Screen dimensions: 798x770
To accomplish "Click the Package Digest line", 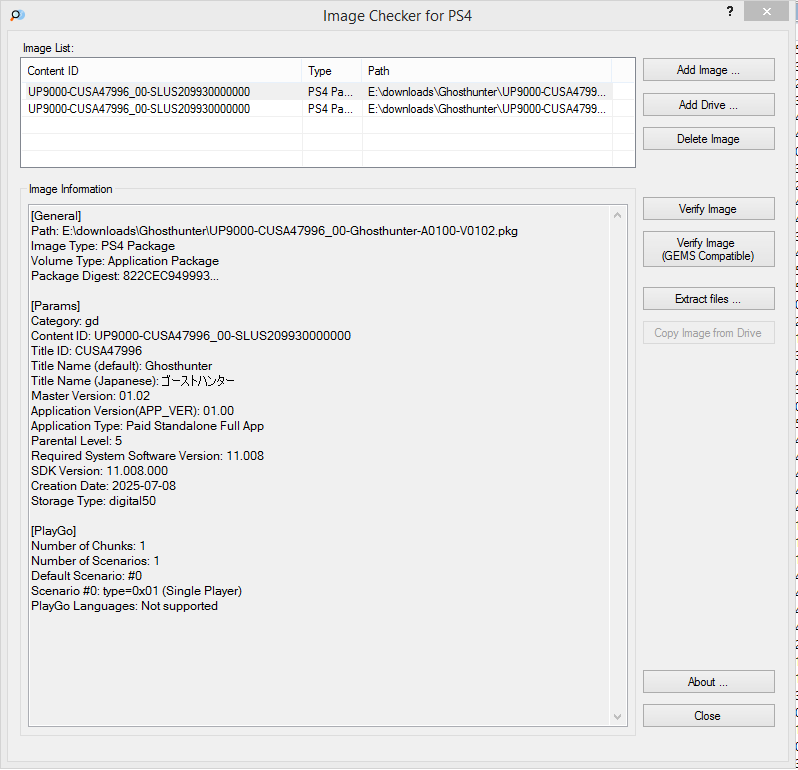I will click(x=125, y=276).
